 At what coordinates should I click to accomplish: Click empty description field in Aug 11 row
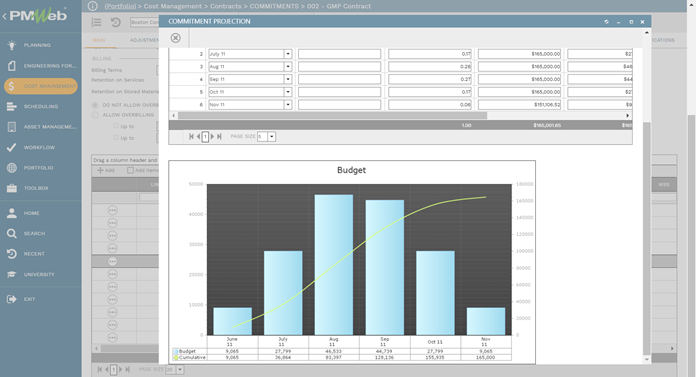340,67
